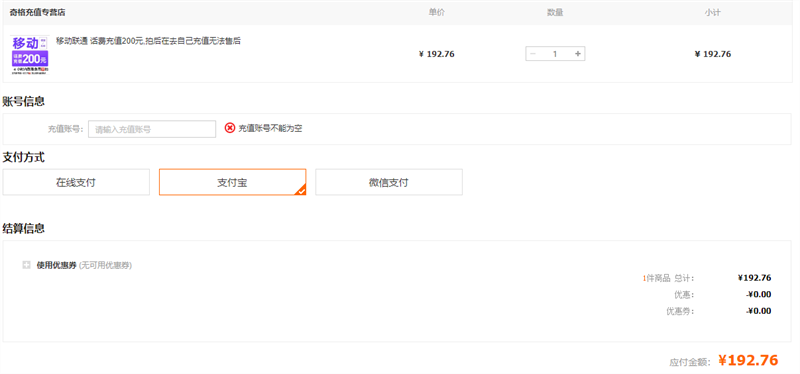Click the 结算信息 section heading
The width and height of the screenshot is (800, 374).
(x=23, y=228)
